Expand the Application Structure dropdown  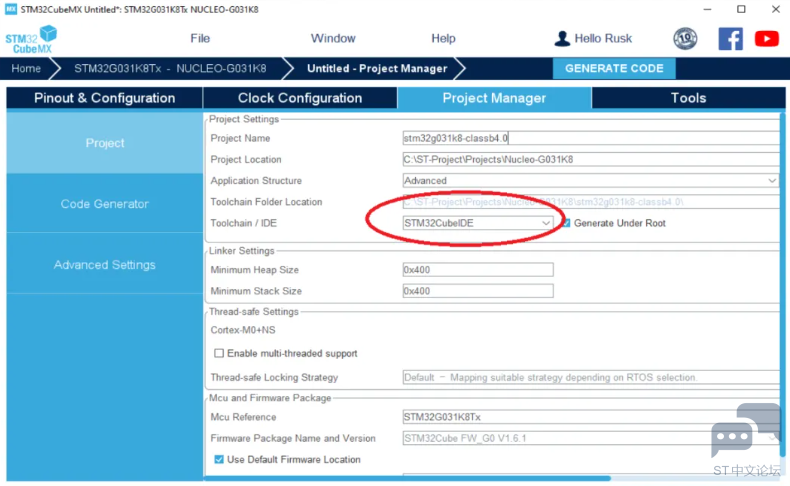(590, 180)
